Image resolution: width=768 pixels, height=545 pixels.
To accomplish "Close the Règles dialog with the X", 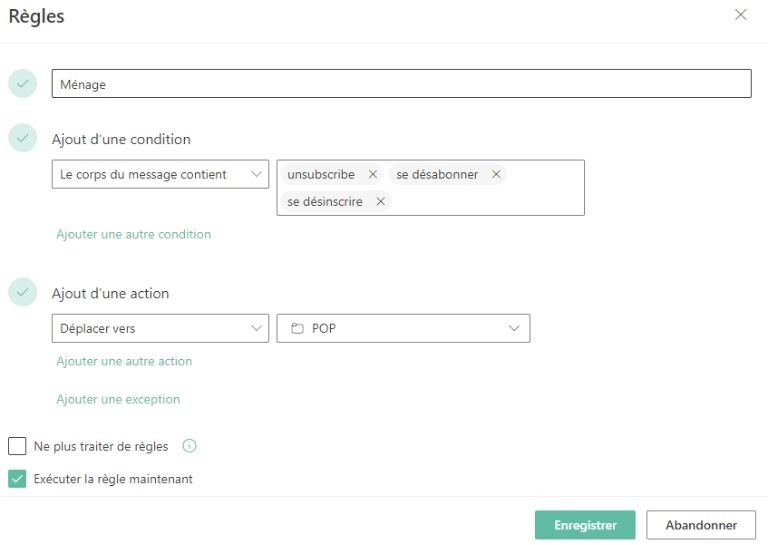I will (741, 15).
